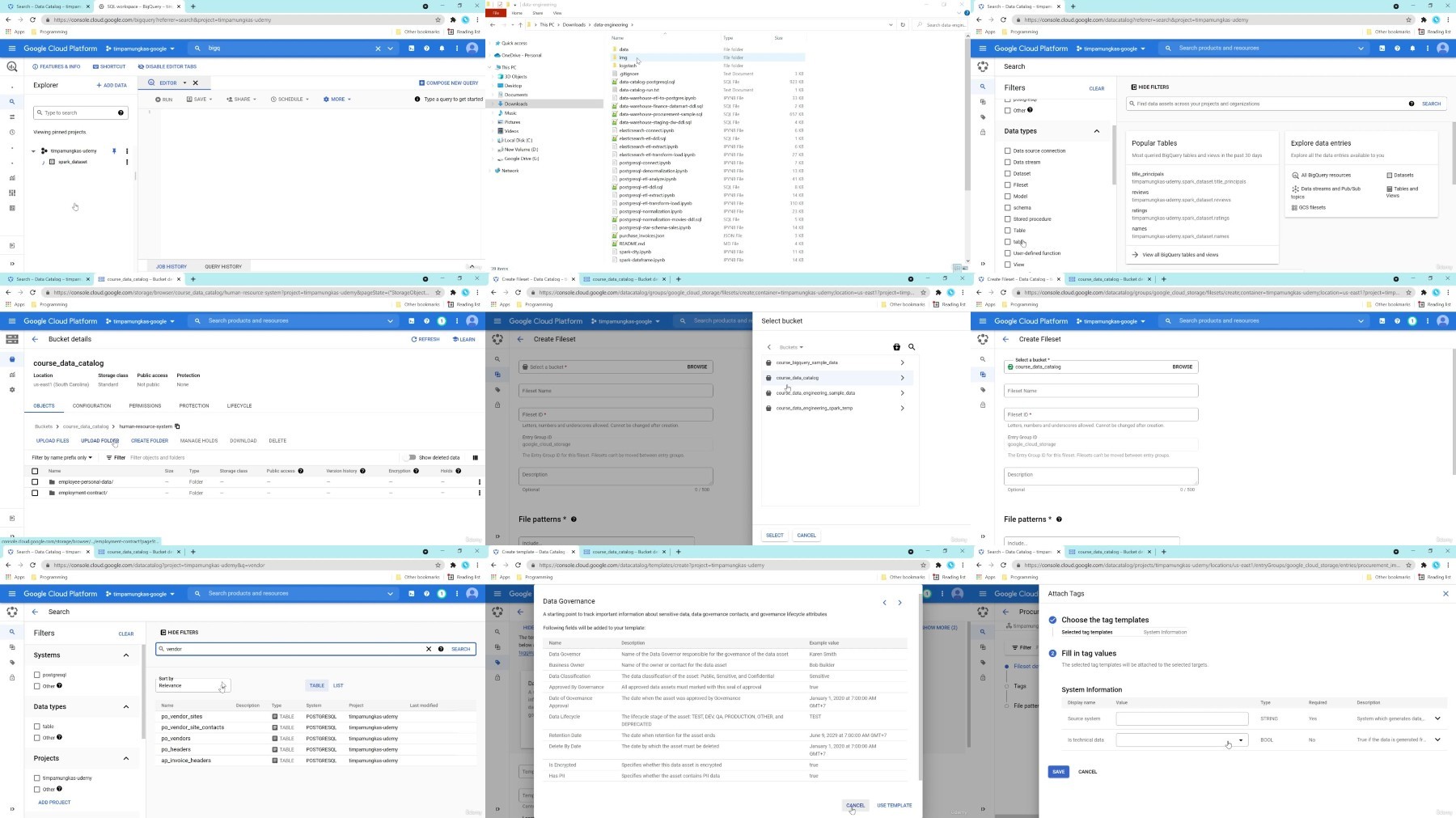
Task: Open the 'Is technical data' value dropdown
Action: (x=1182, y=740)
